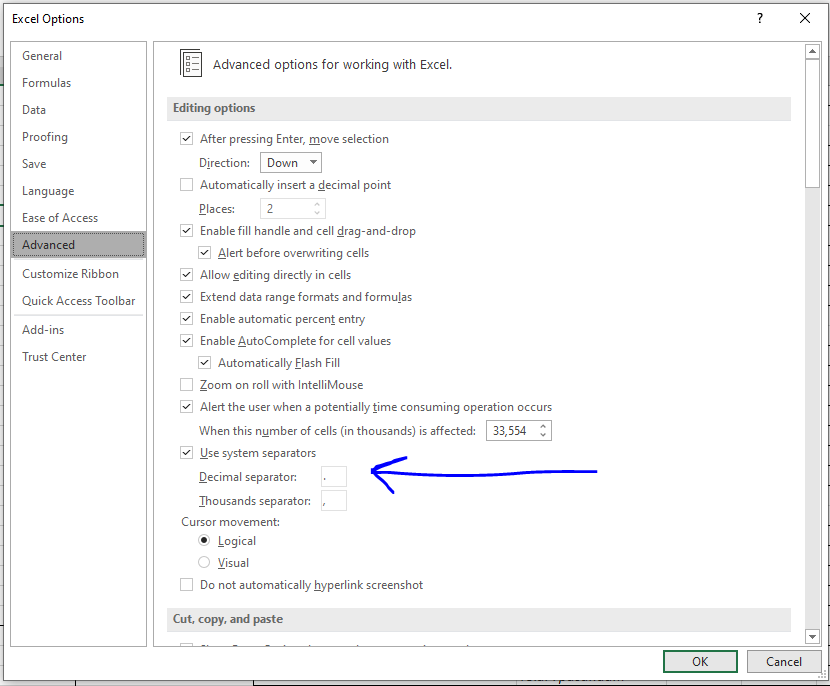Viewport: 830px width, 686px height.
Task: Click the Advanced options list icon
Action: pos(191,64)
